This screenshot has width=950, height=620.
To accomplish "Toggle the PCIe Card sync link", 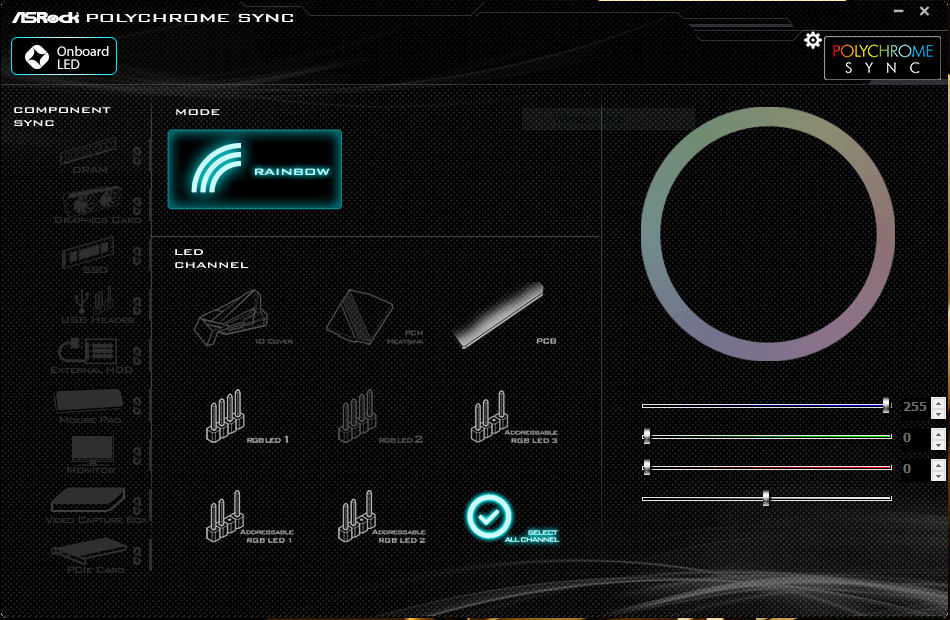I will [x=138, y=556].
